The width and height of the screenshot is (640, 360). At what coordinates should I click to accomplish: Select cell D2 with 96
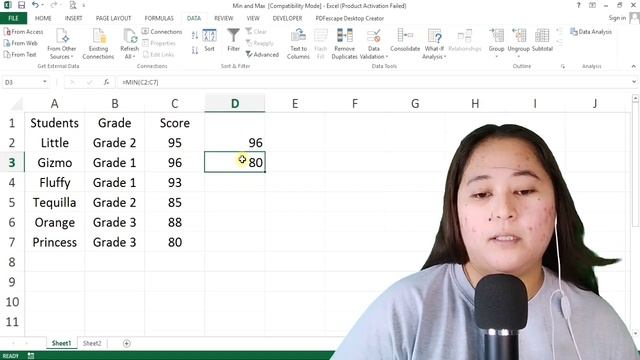235,142
